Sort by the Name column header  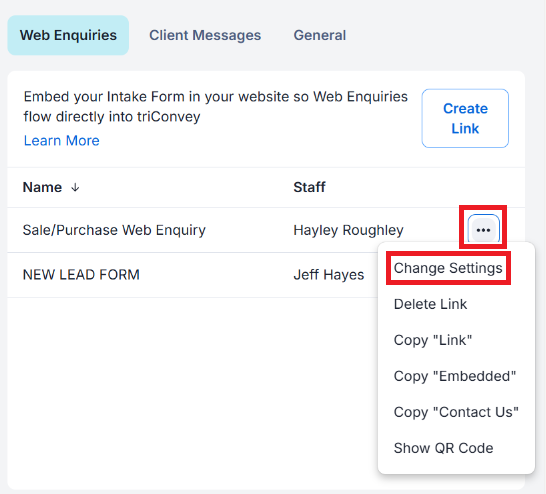point(42,187)
